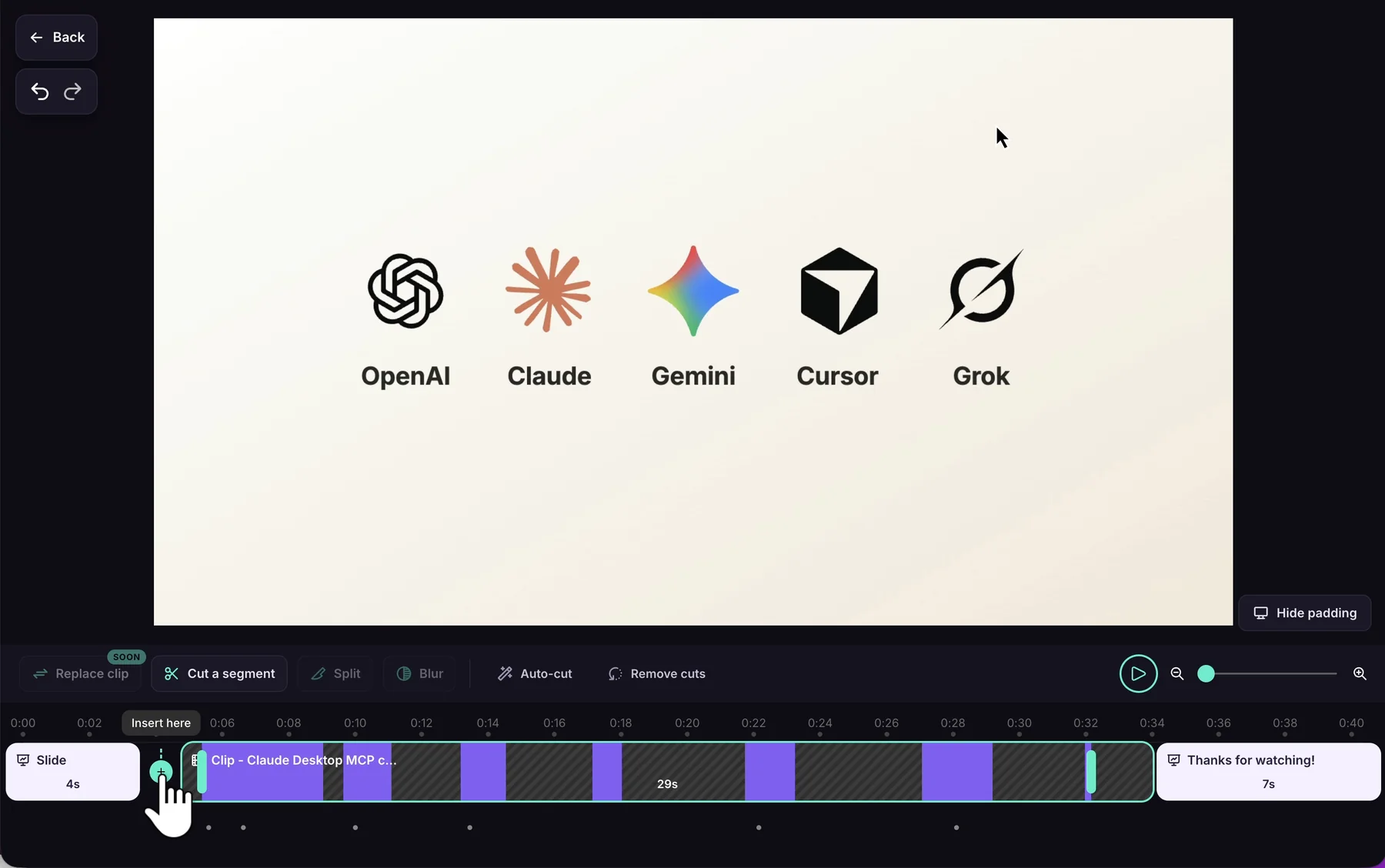
Task: Click the SOON badge above Replace clip
Action: [126, 657]
